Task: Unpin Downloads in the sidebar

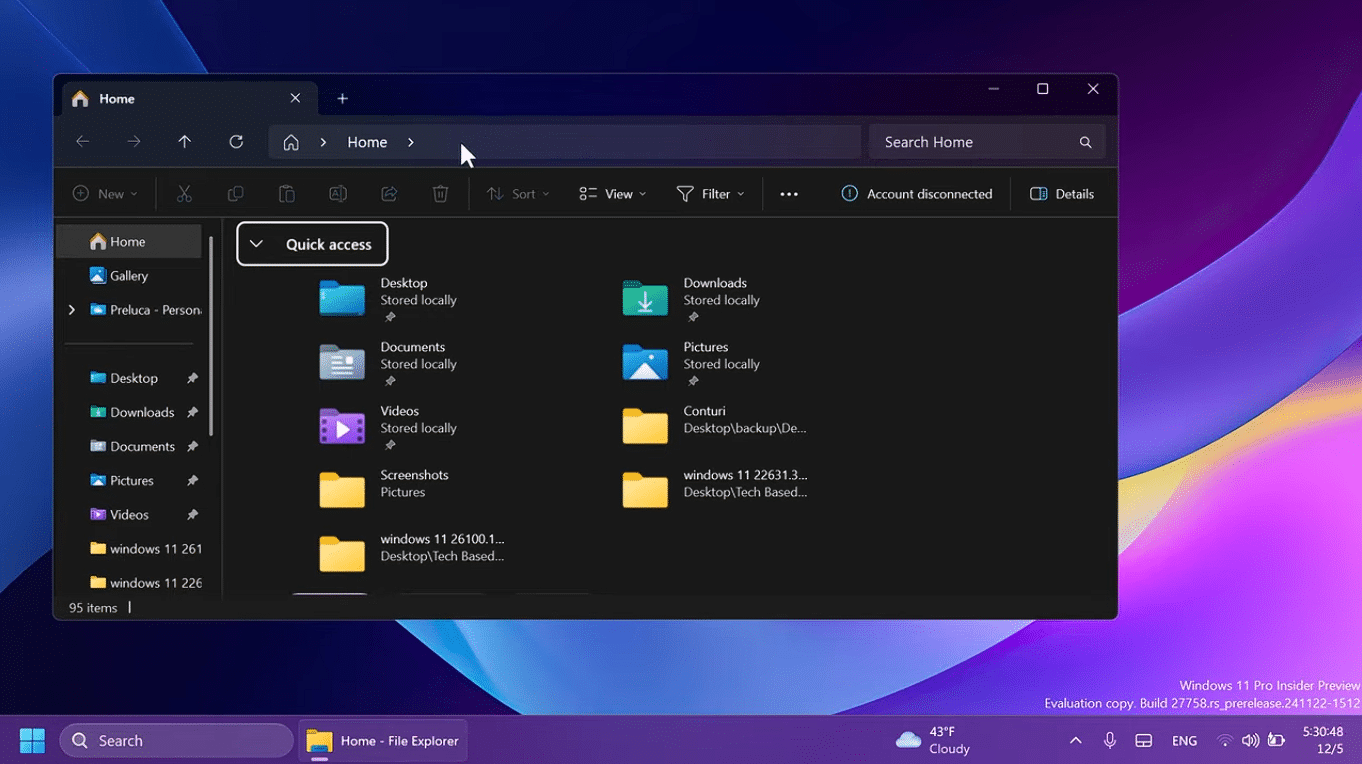Action: 192,412
